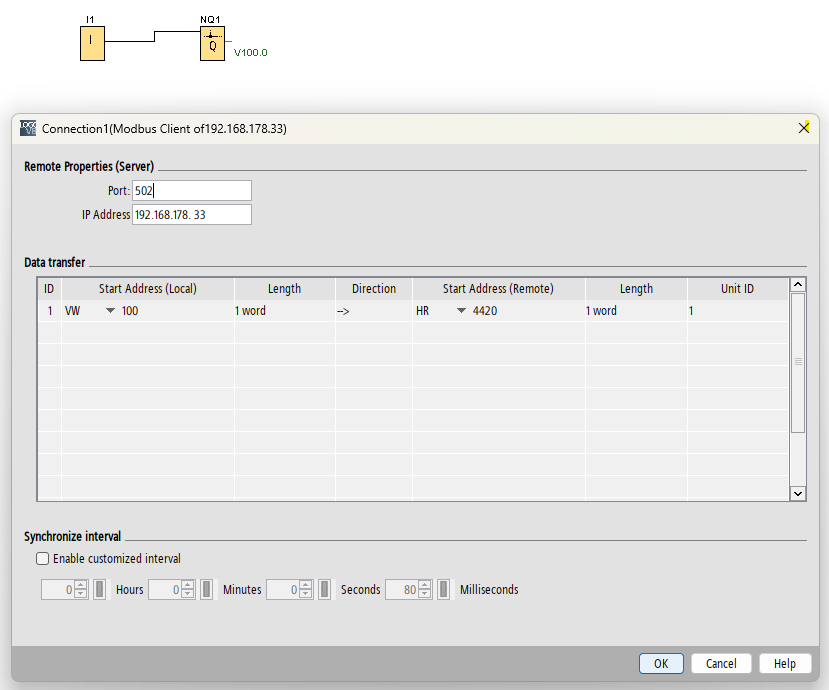
Task: Click the Cancel button
Action: [721, 663]
